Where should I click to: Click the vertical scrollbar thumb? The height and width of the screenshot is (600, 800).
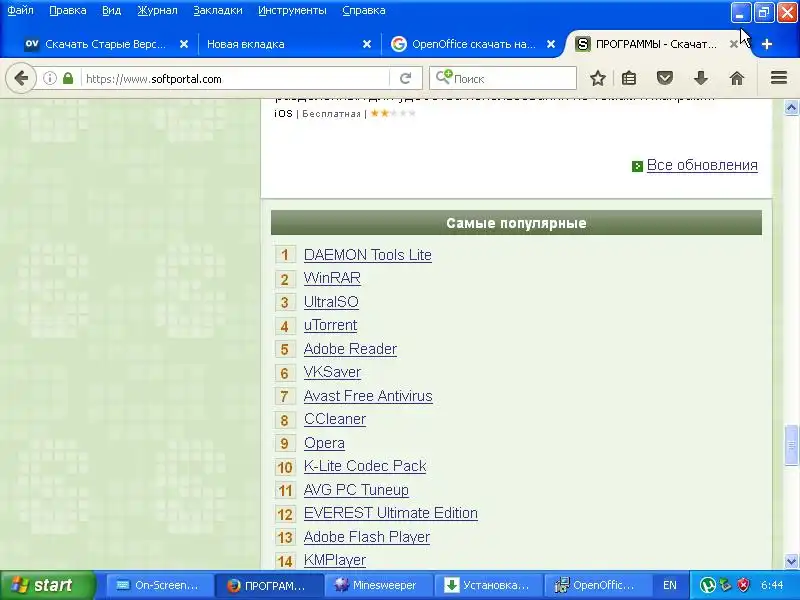[791, 445]
